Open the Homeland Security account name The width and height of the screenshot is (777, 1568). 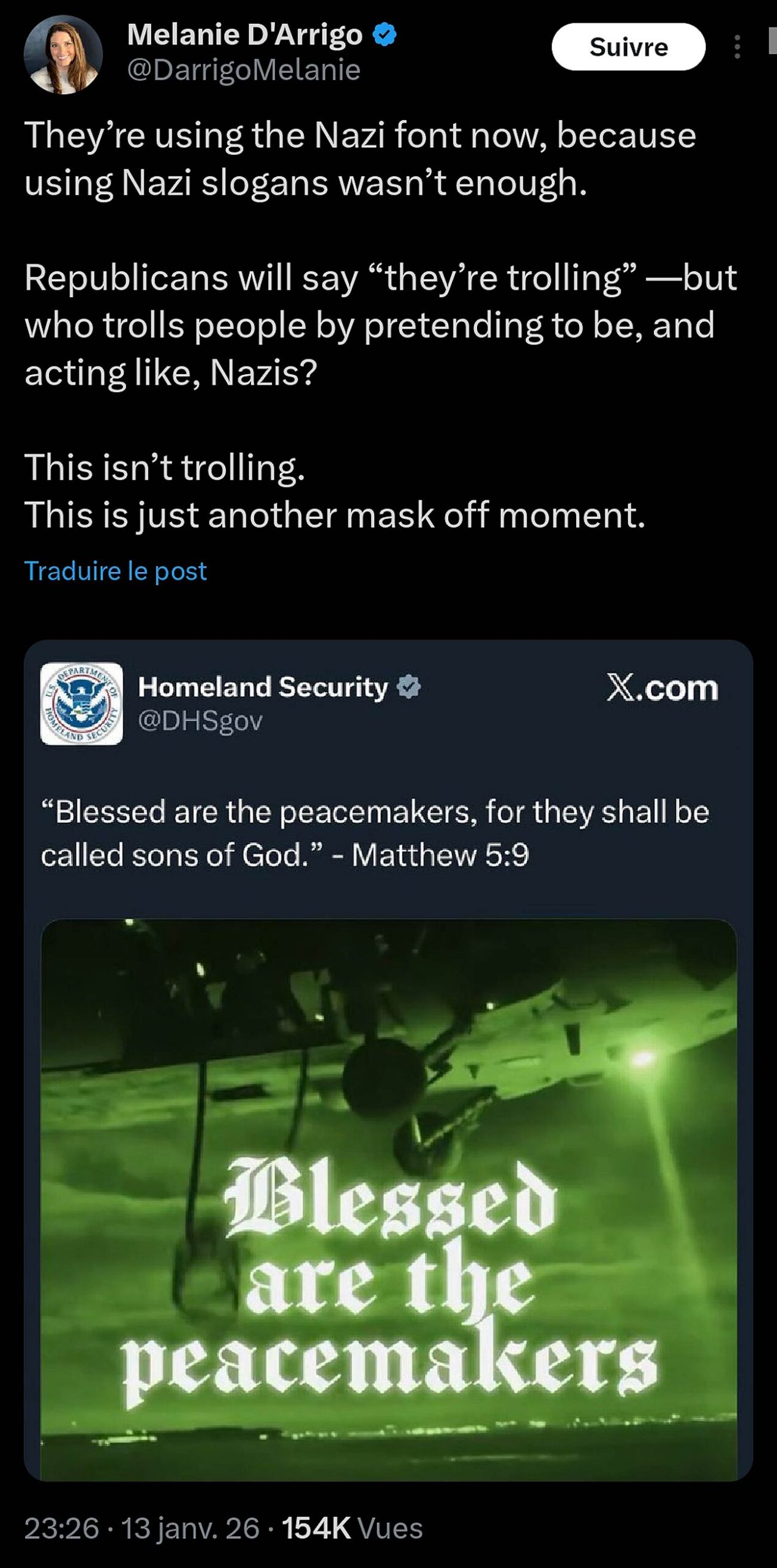263,687
